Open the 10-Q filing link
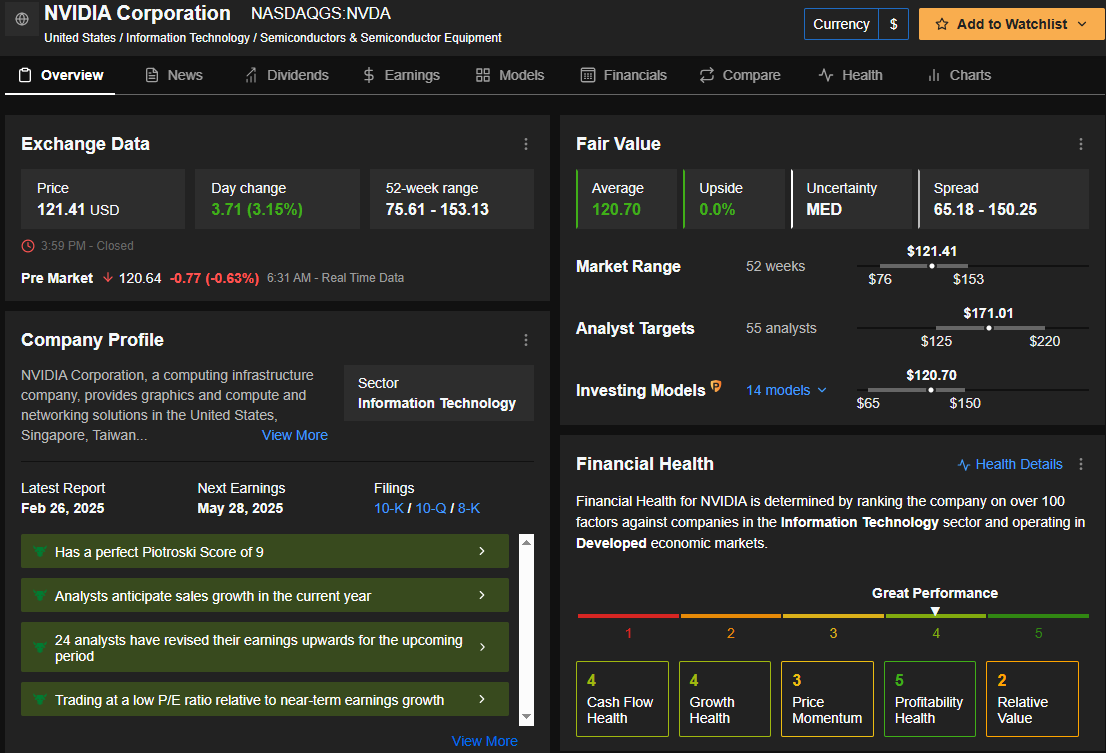Image resolution: width=1106 pixels, height=753 pixels. (x=430, y=508)
